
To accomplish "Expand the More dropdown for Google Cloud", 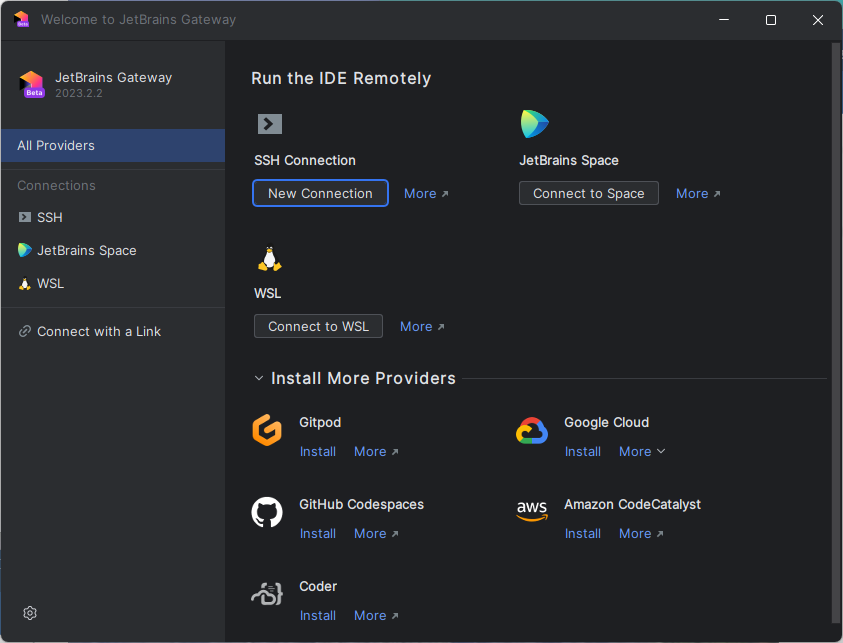I will click(642, 452).
